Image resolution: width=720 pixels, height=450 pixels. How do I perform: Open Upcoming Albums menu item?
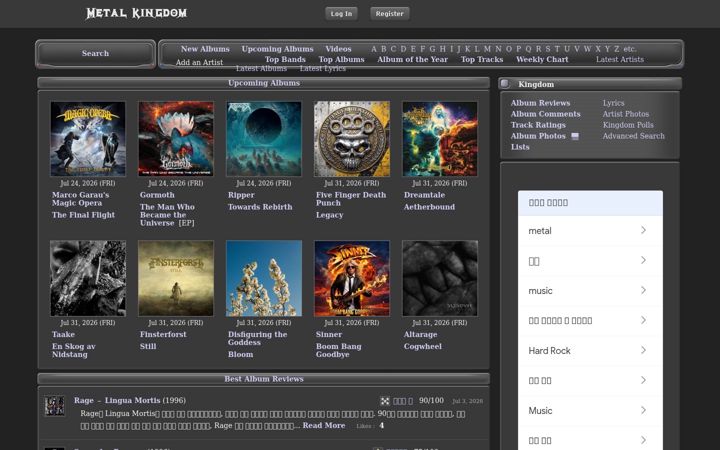[x=277, y=49]
